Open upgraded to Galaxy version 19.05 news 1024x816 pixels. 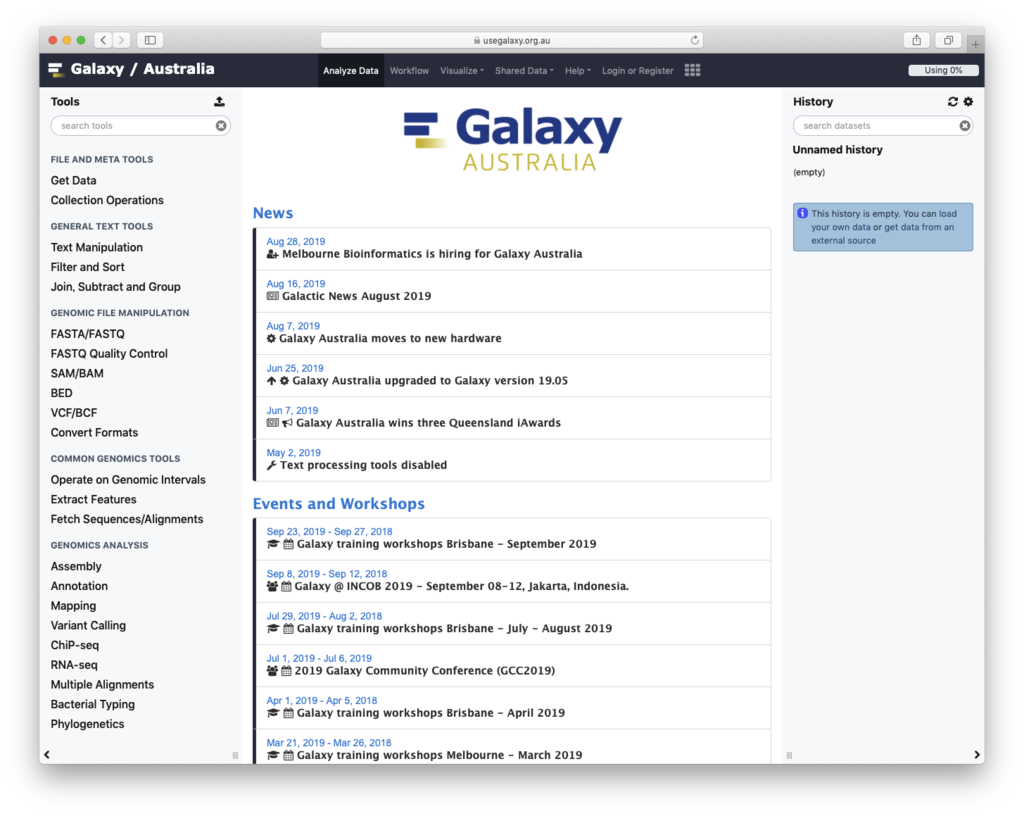(x=430, y=380)
